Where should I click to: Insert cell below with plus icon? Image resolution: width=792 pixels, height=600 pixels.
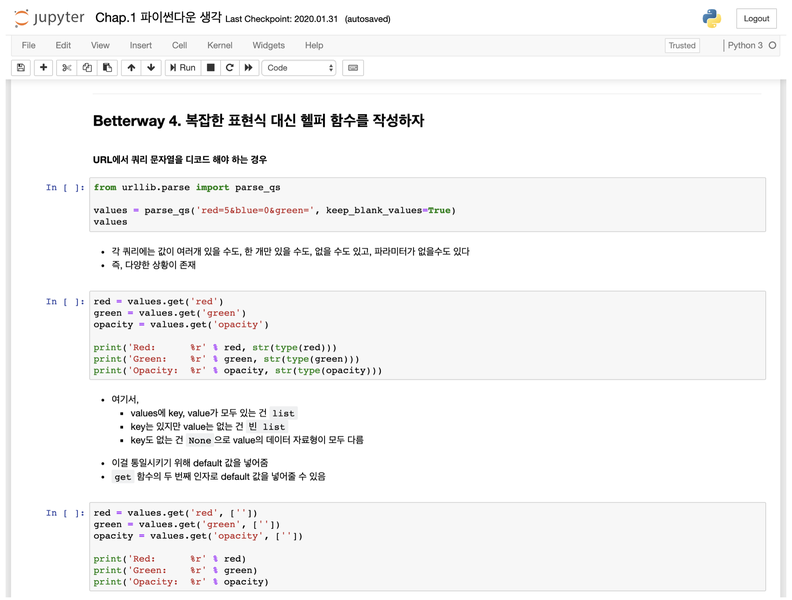(43, 68)
